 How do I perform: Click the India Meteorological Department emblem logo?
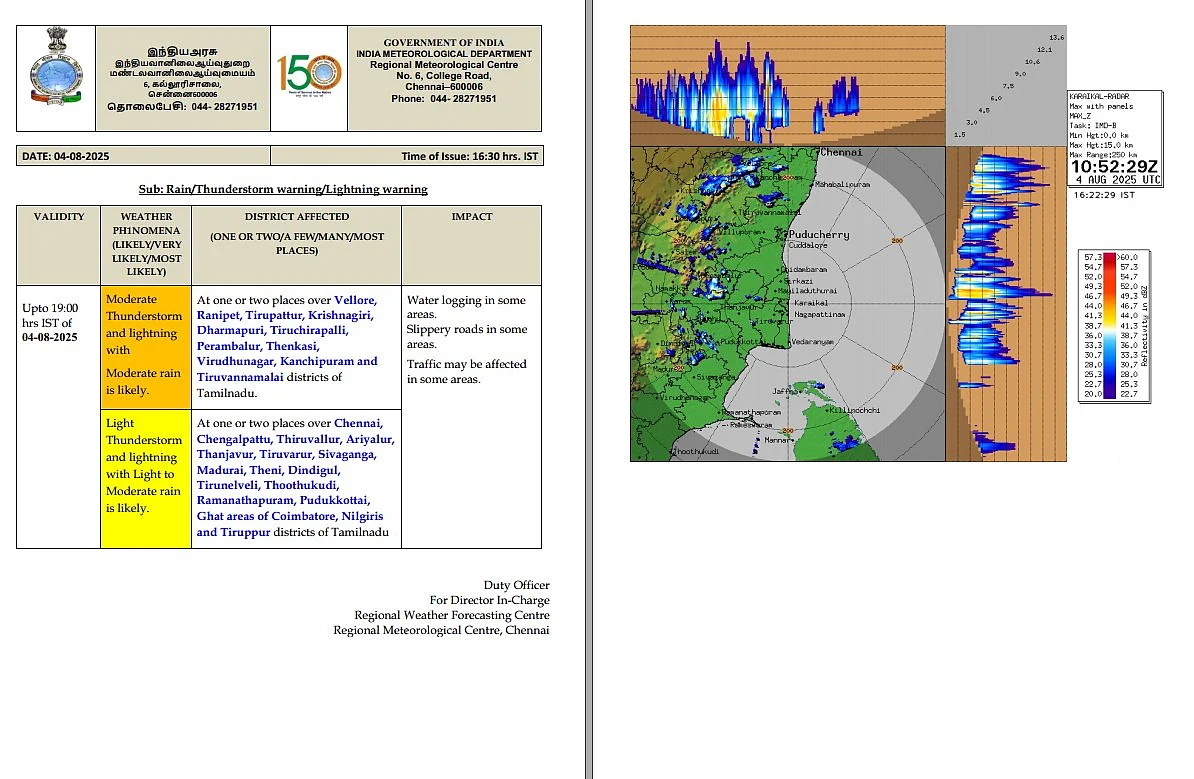pyautogui.click(x=56, y=67)
